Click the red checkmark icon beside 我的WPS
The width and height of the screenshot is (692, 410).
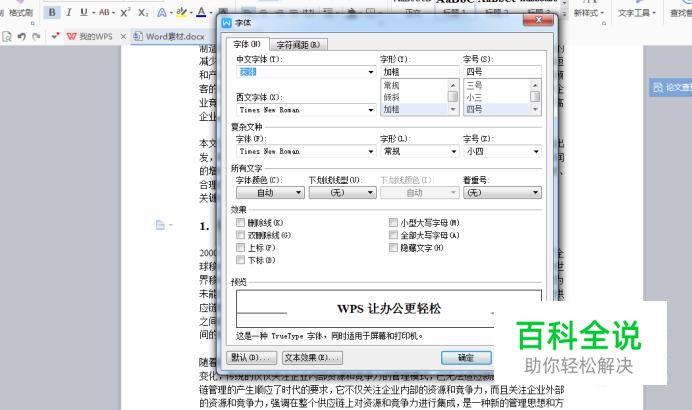point(55,36)
